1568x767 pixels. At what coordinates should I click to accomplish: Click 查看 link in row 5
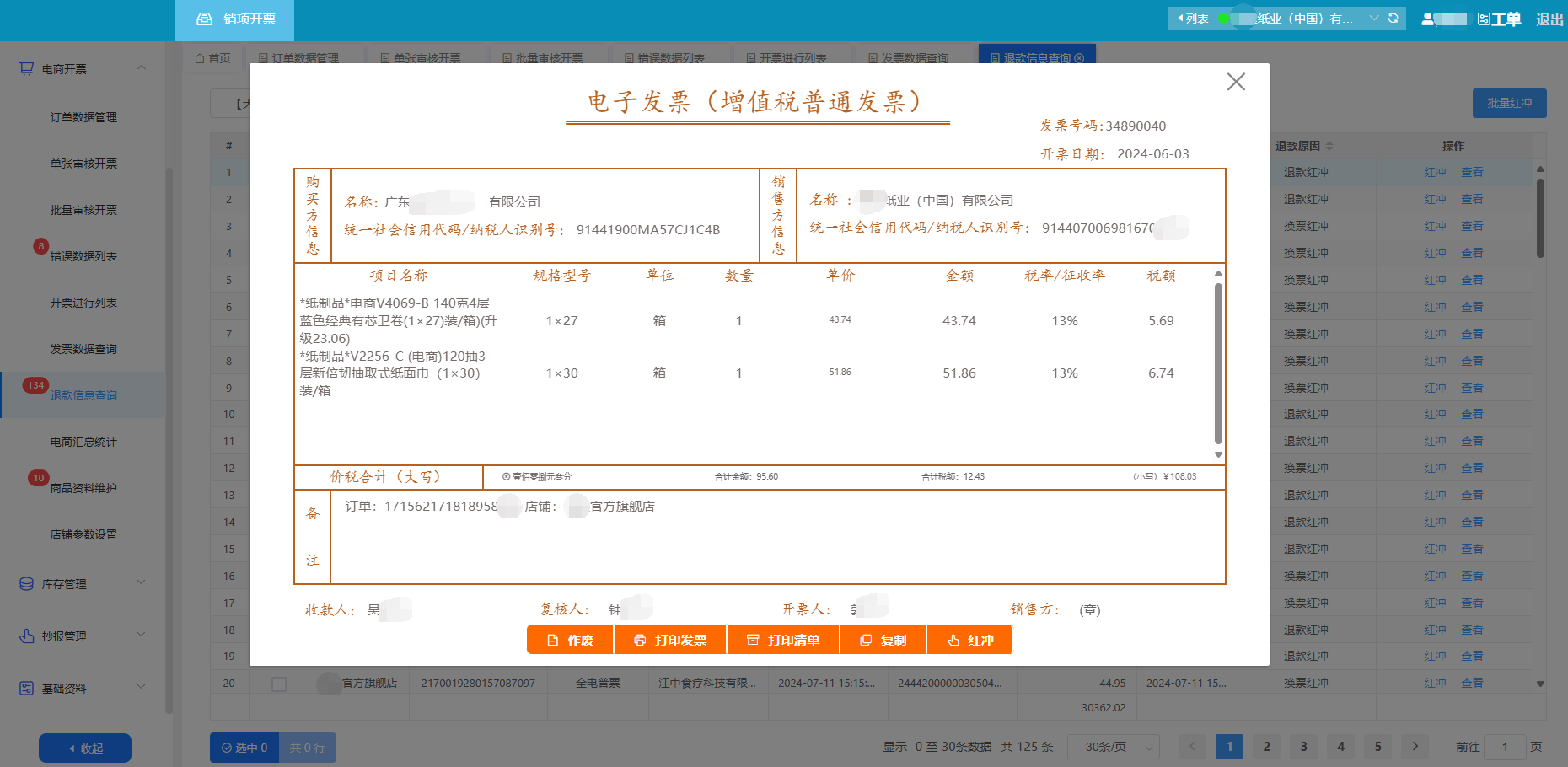(x=1472, y=280)
